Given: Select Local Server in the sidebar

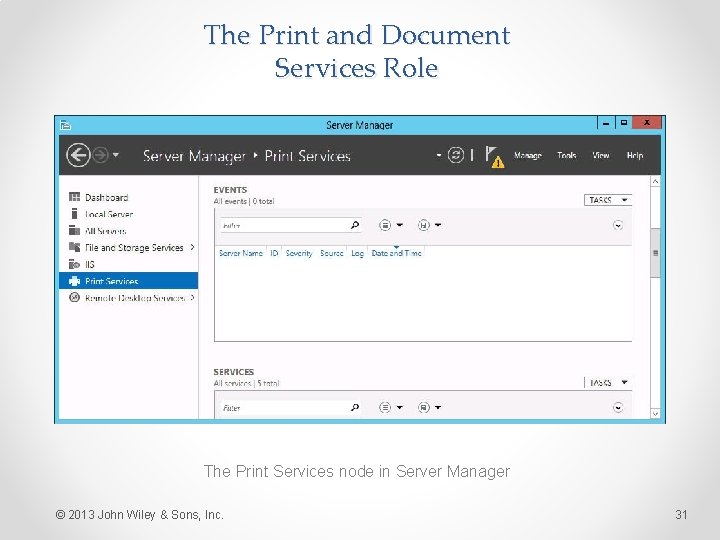Looking at the screenshot, I should (129, 214).
